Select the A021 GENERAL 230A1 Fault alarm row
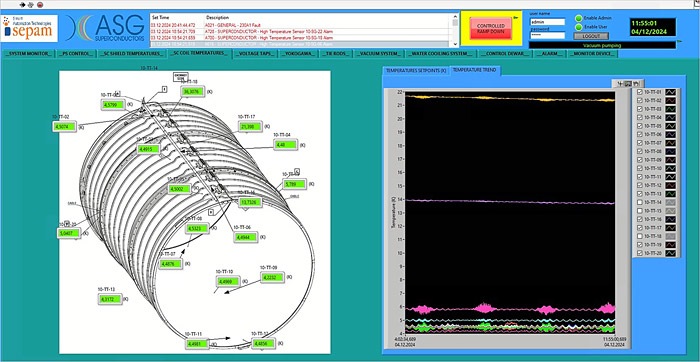Viewport: 700px width, 362px height. coord(301,25)
